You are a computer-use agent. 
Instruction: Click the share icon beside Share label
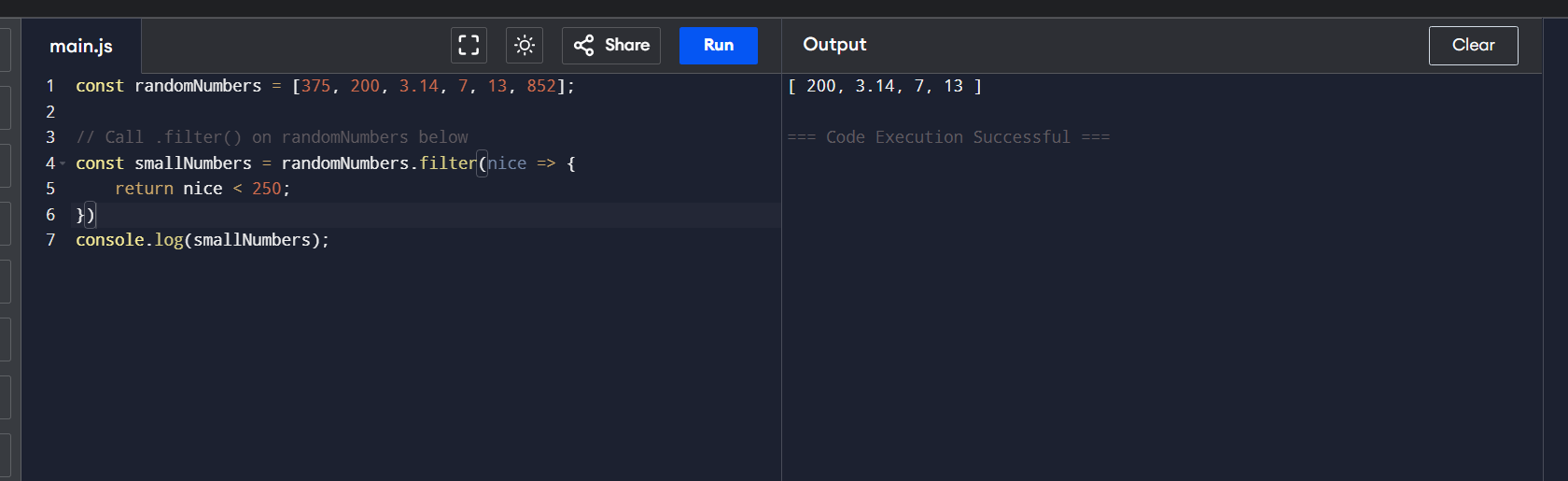[584, 45]
